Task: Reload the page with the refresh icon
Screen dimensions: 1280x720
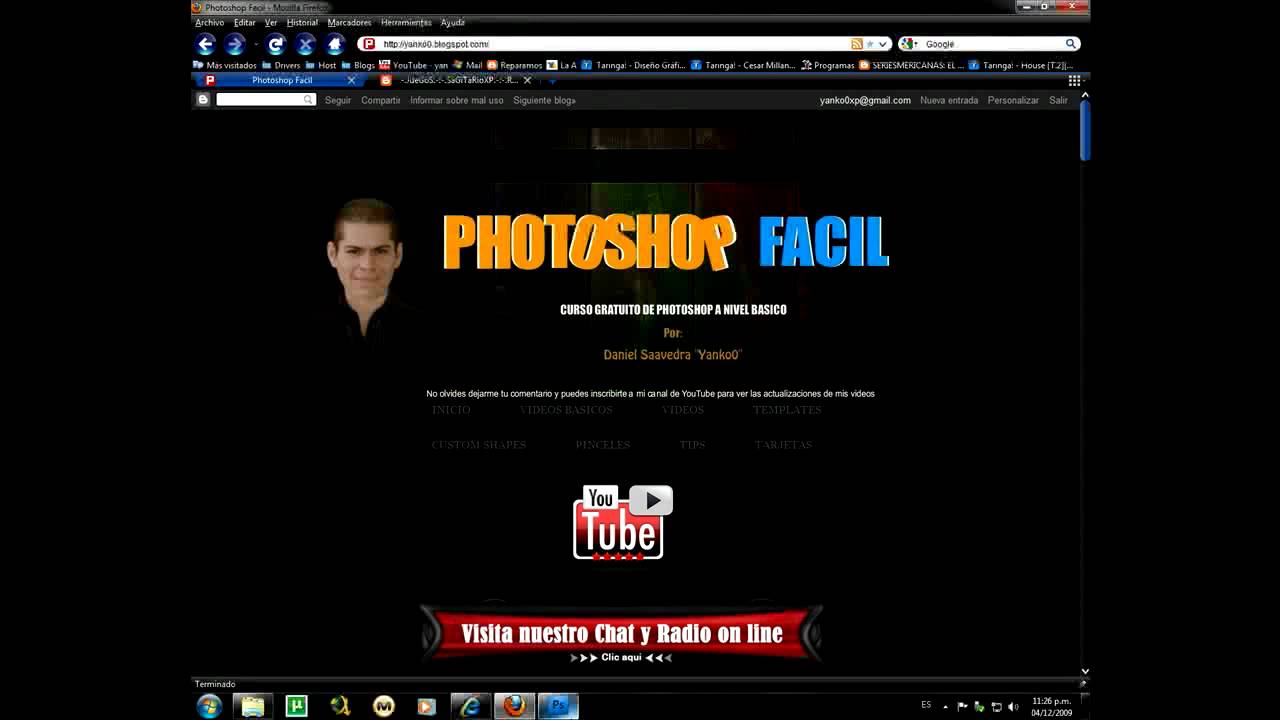Action: click(276, 44)
